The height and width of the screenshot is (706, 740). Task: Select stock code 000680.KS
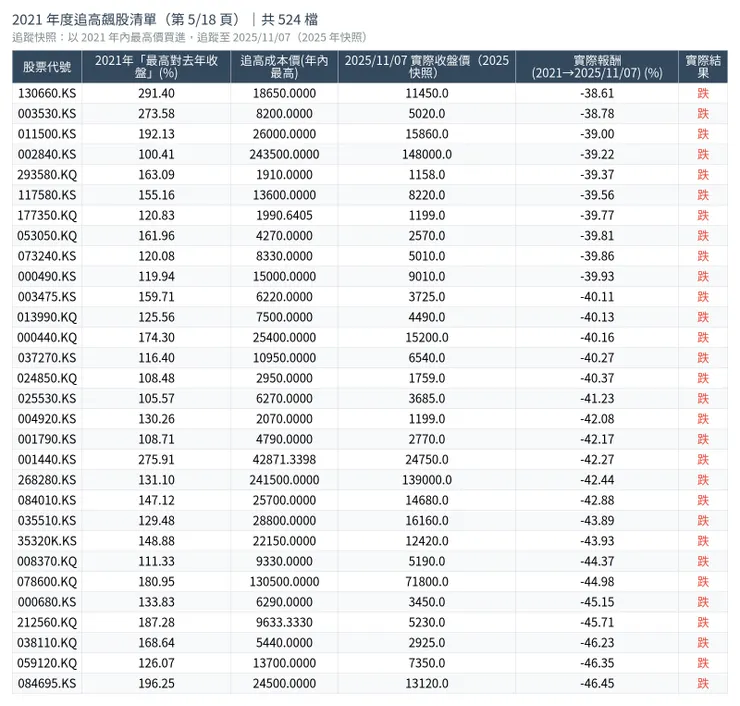click(47, 602)
